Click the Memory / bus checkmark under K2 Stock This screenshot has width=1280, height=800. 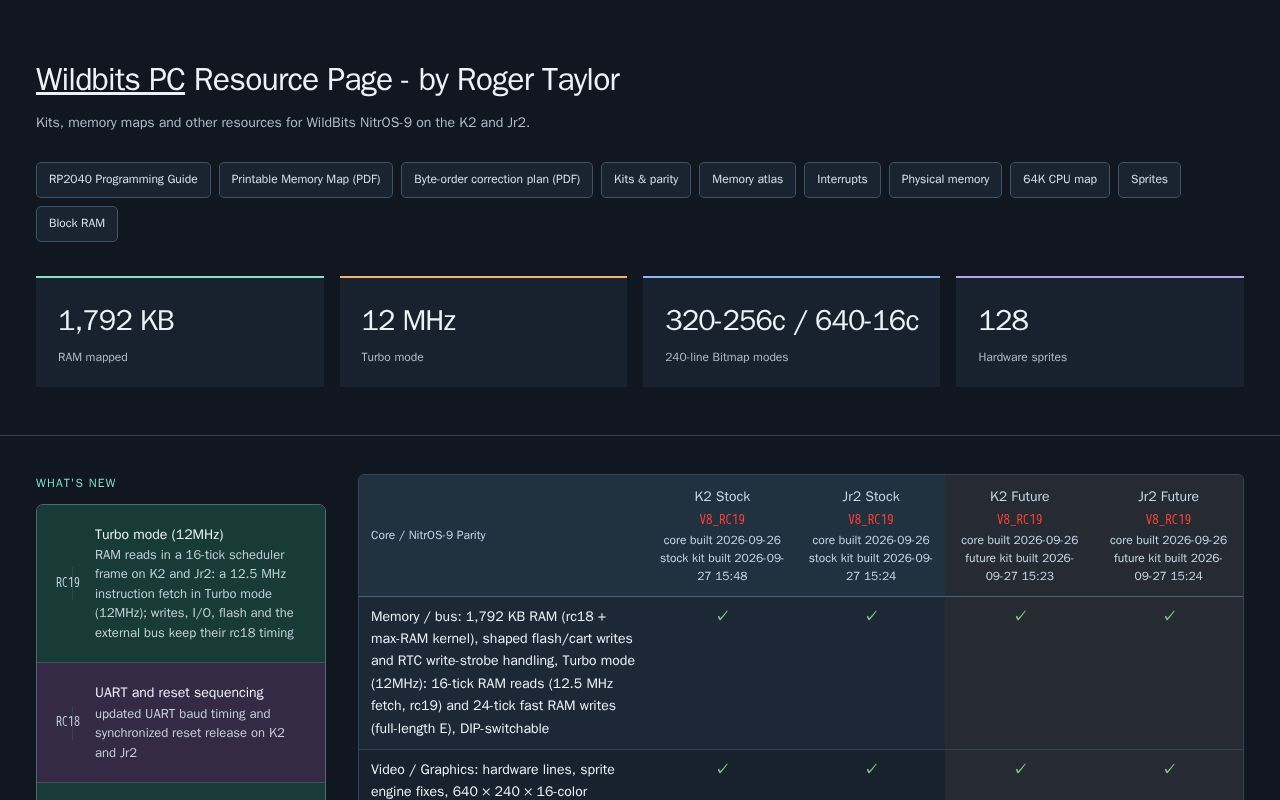[x=722, y=616]
